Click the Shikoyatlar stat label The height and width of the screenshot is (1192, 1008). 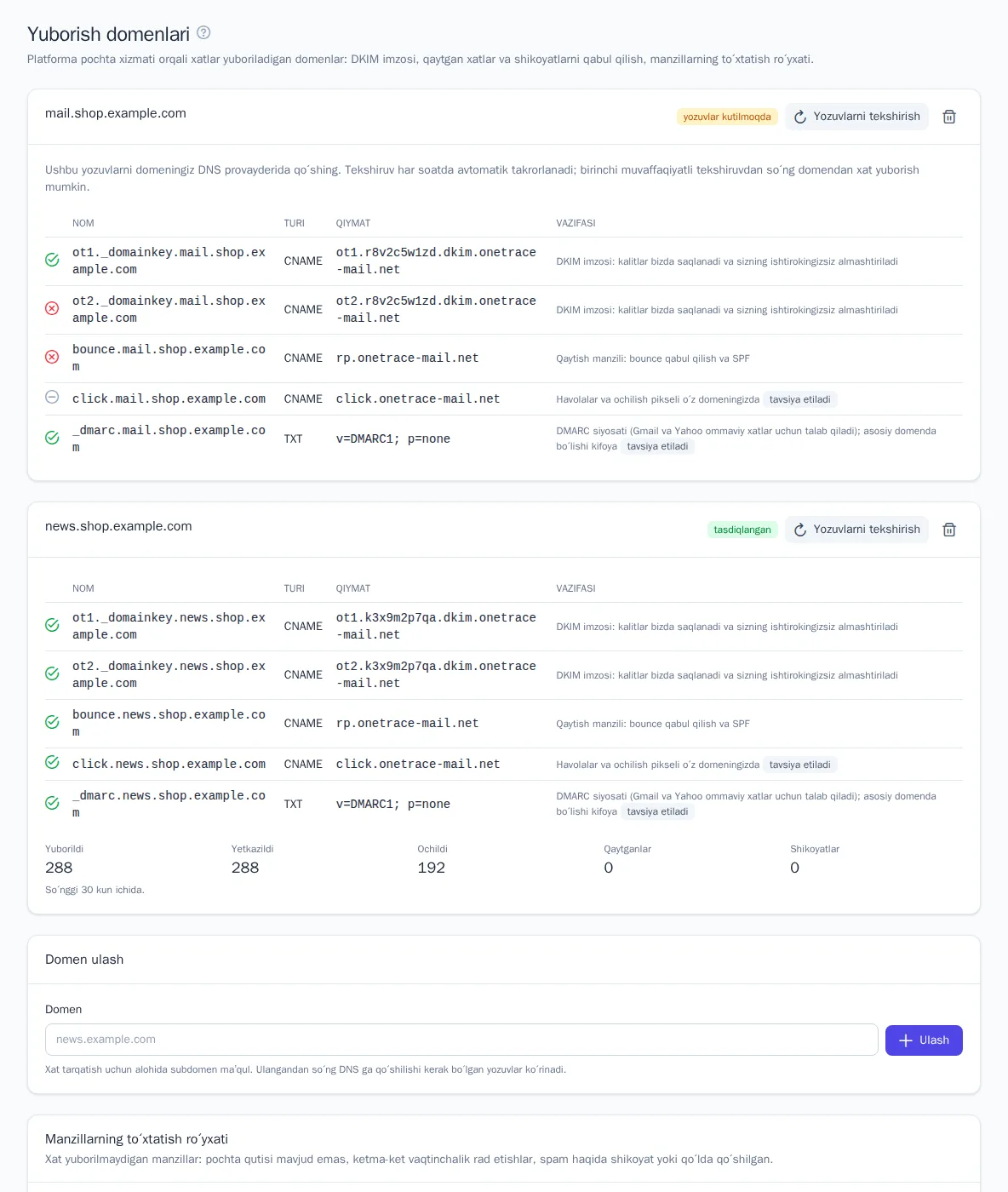coord(815,849)
